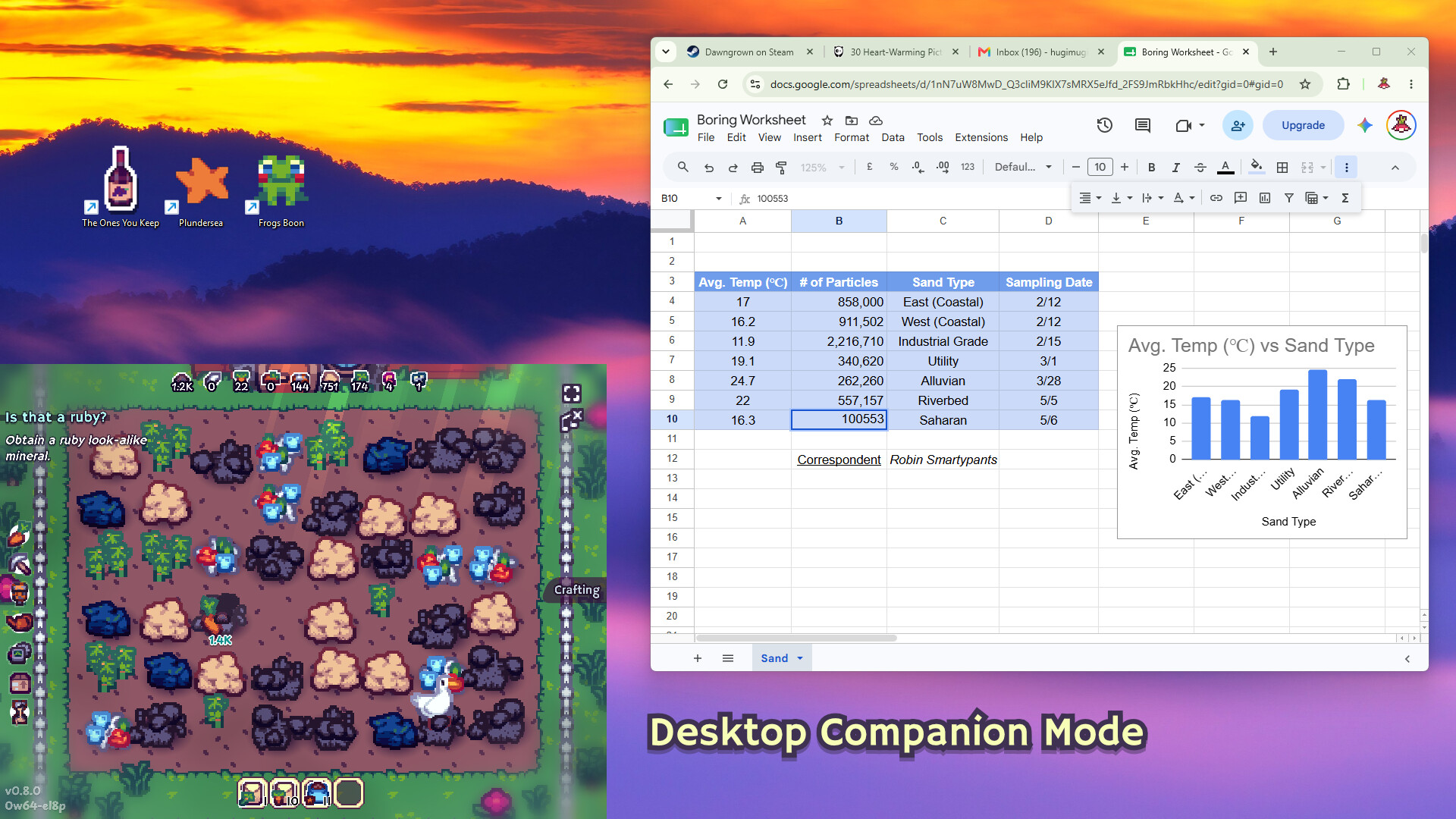
Task: Toggle the three-dot more toolbar options
Action: [1346, 167]
